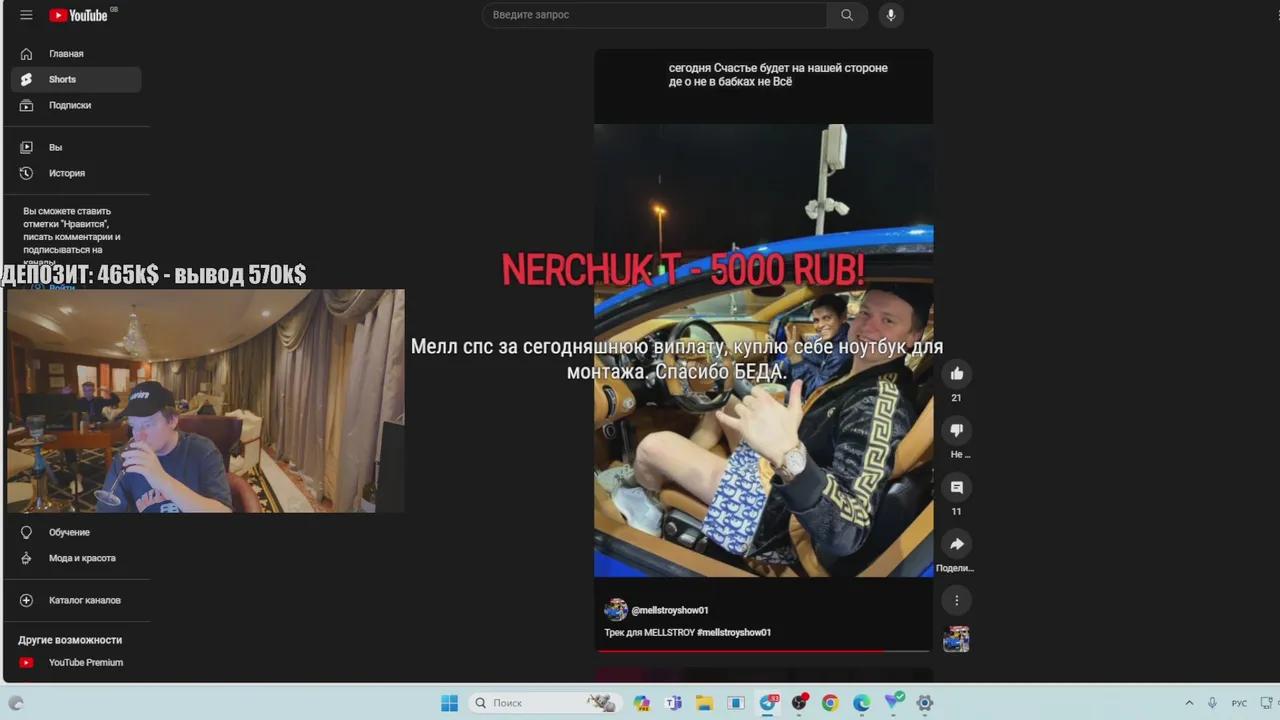Select Shorts in the sidebar
1280x720 pixels.
[76, 80]
